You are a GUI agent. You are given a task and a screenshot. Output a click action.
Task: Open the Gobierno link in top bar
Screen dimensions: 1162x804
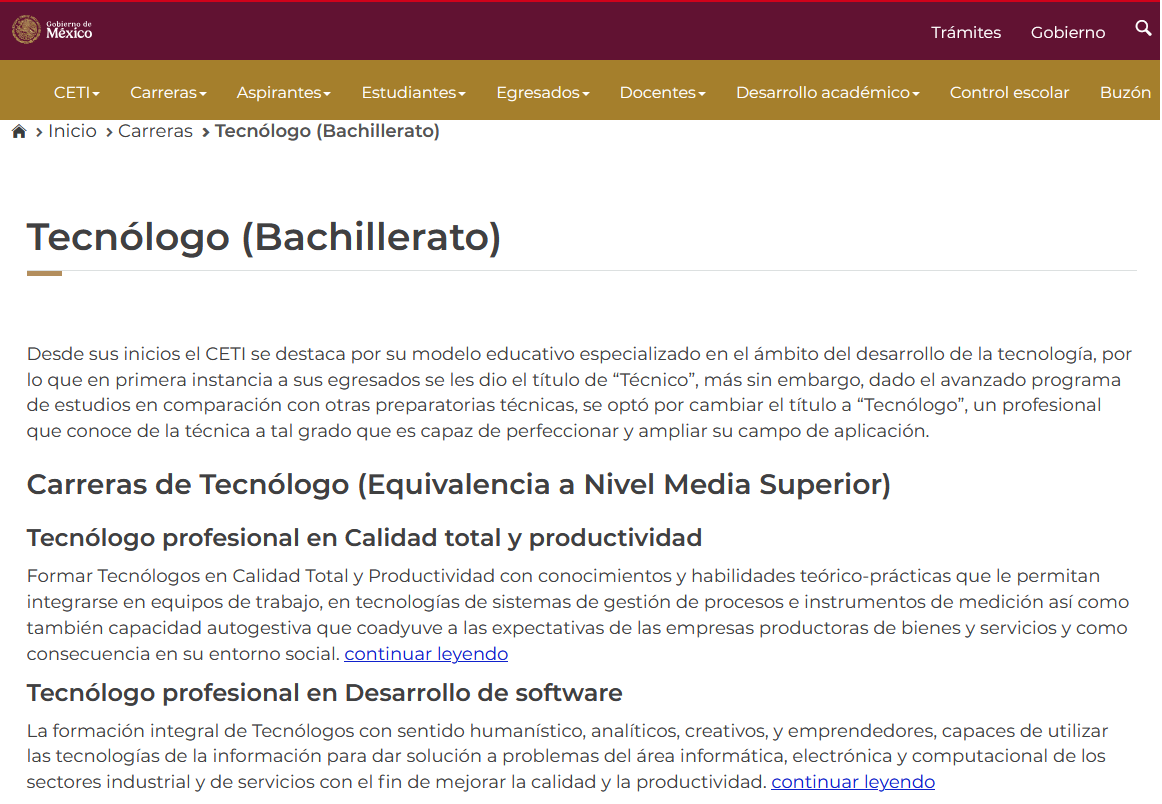click(1068, 33)
